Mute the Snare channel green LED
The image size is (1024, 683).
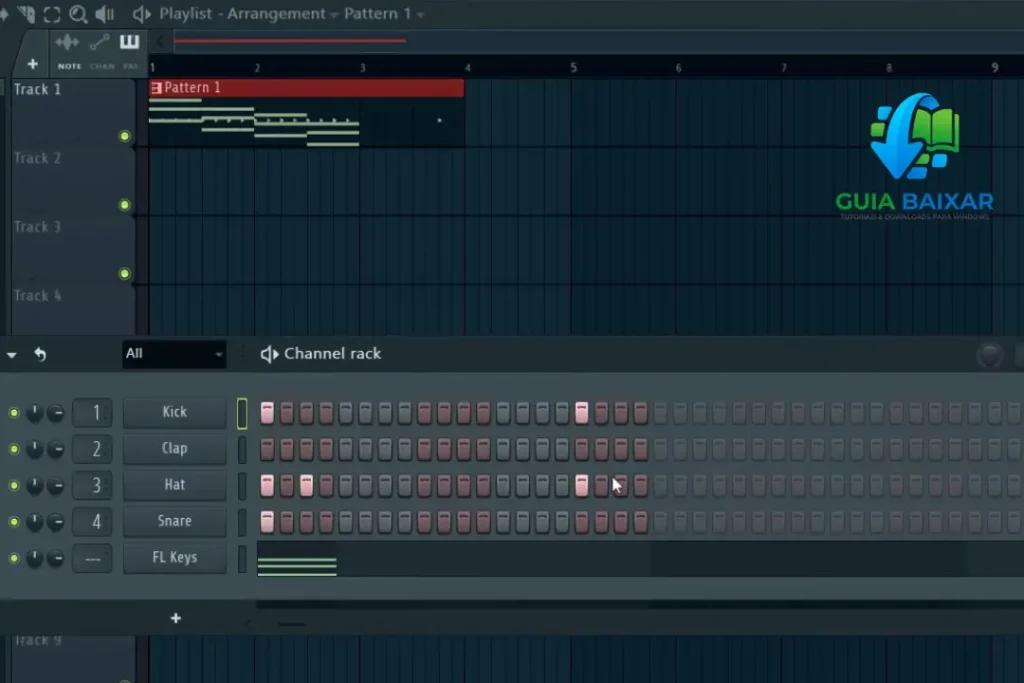(14, 522)
